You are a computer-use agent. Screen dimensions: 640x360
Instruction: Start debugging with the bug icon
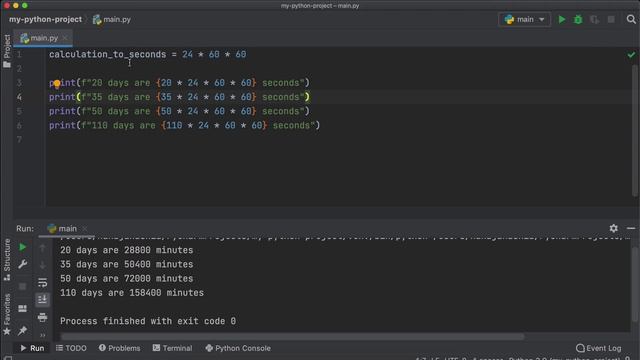(x=578, y=20)
